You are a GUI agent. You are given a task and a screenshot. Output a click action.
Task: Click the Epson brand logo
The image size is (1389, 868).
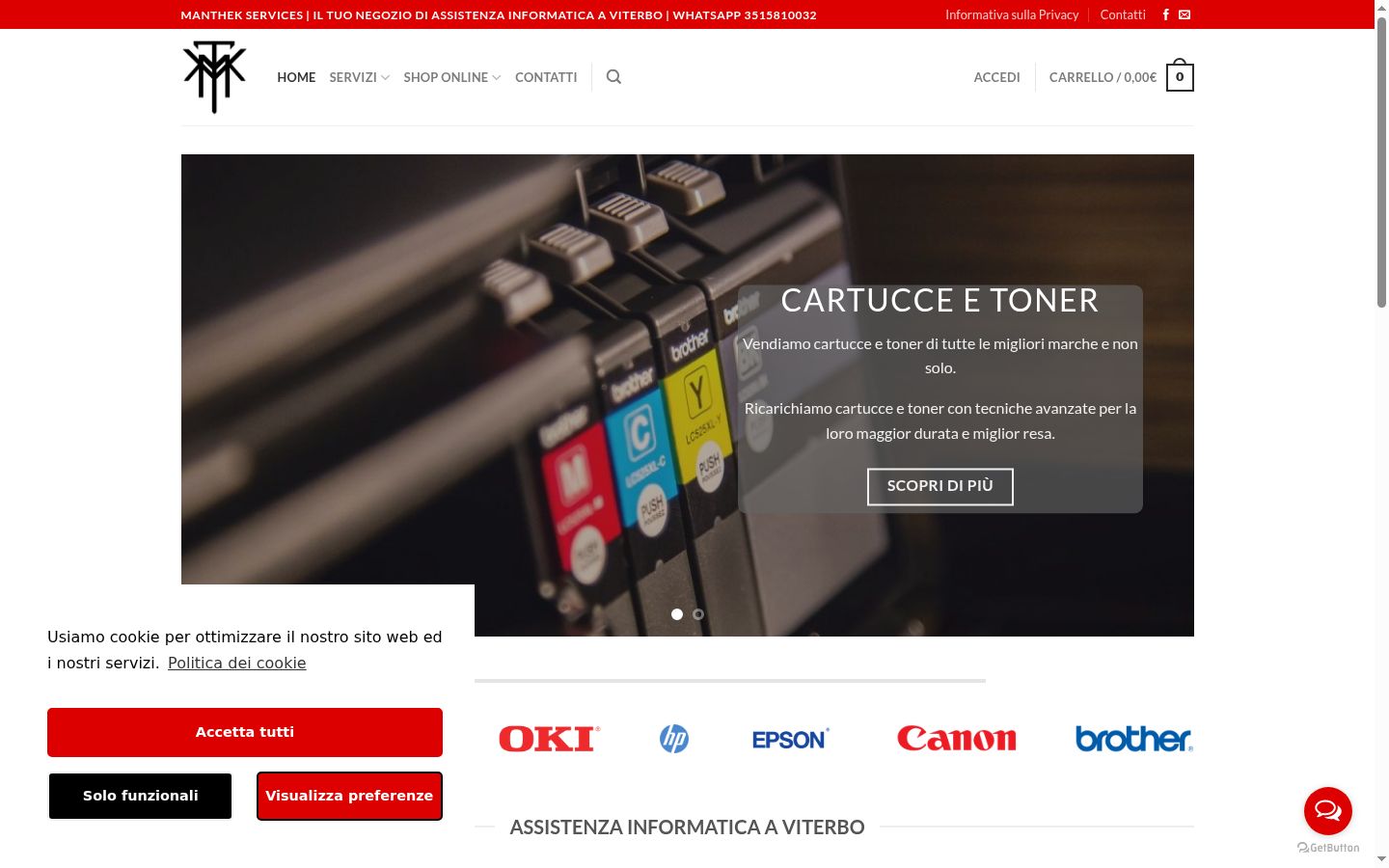[790, 739]
